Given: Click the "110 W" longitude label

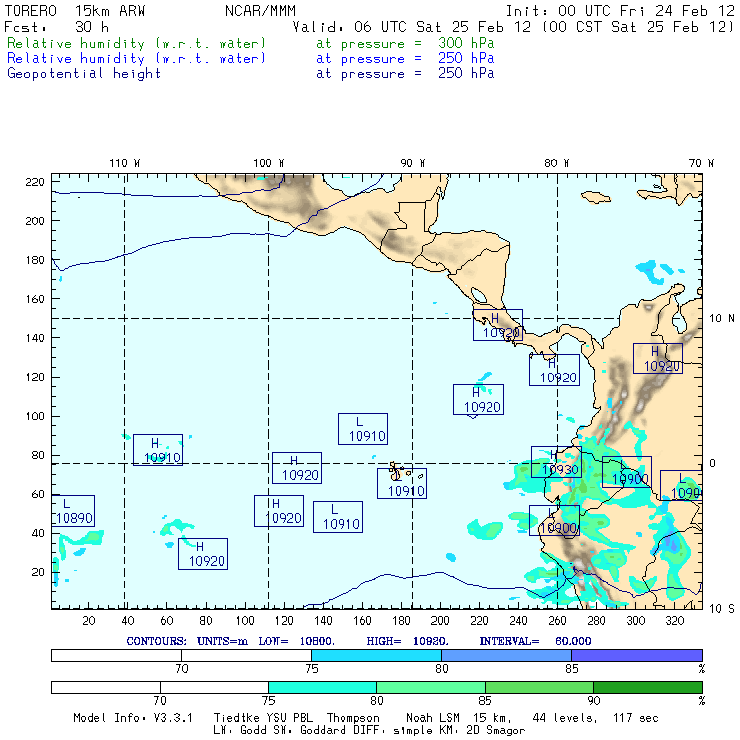Looking at the screenshot, I should click(125, 163).
